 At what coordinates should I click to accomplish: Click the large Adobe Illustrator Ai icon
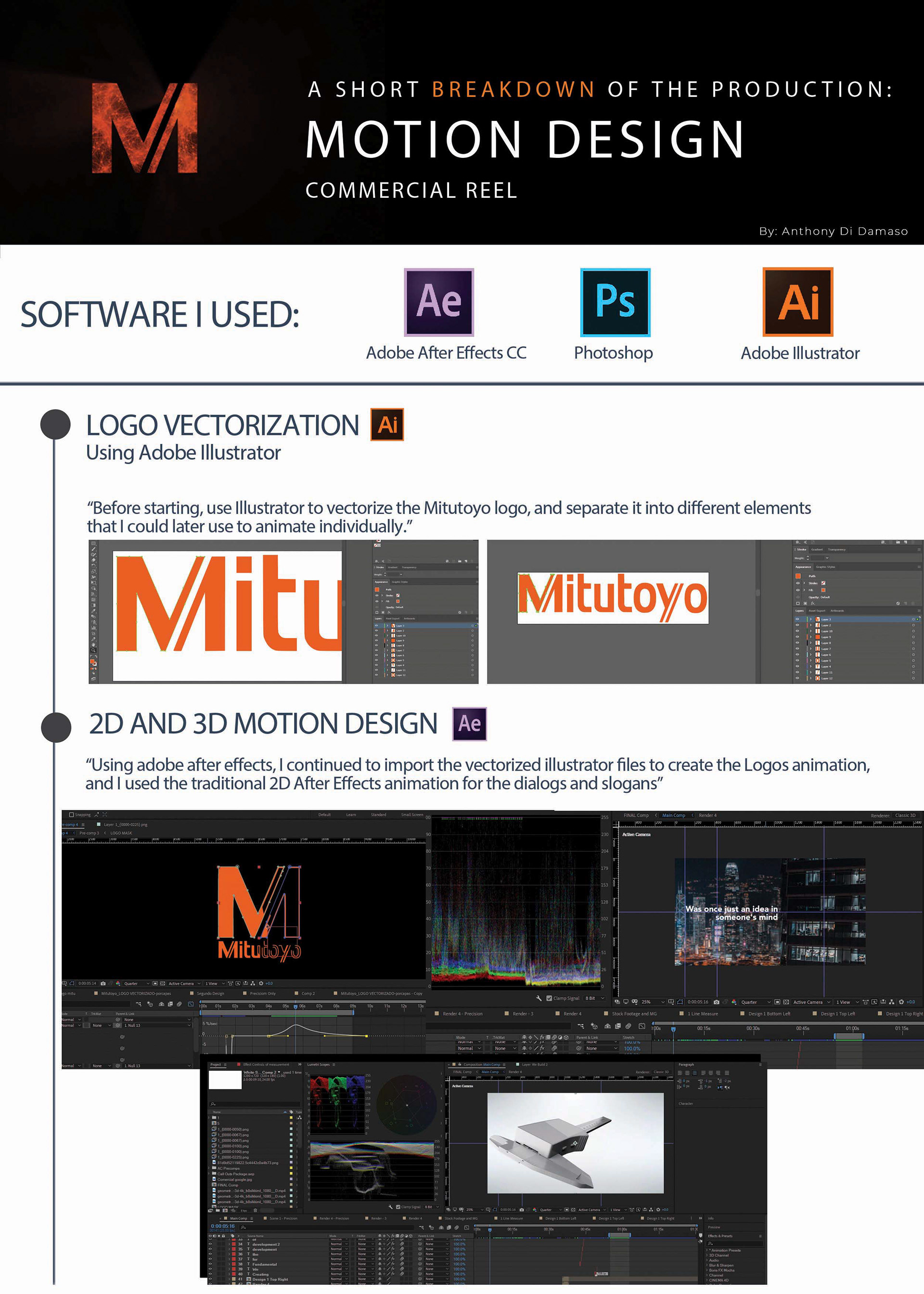[x=798, y=301]
